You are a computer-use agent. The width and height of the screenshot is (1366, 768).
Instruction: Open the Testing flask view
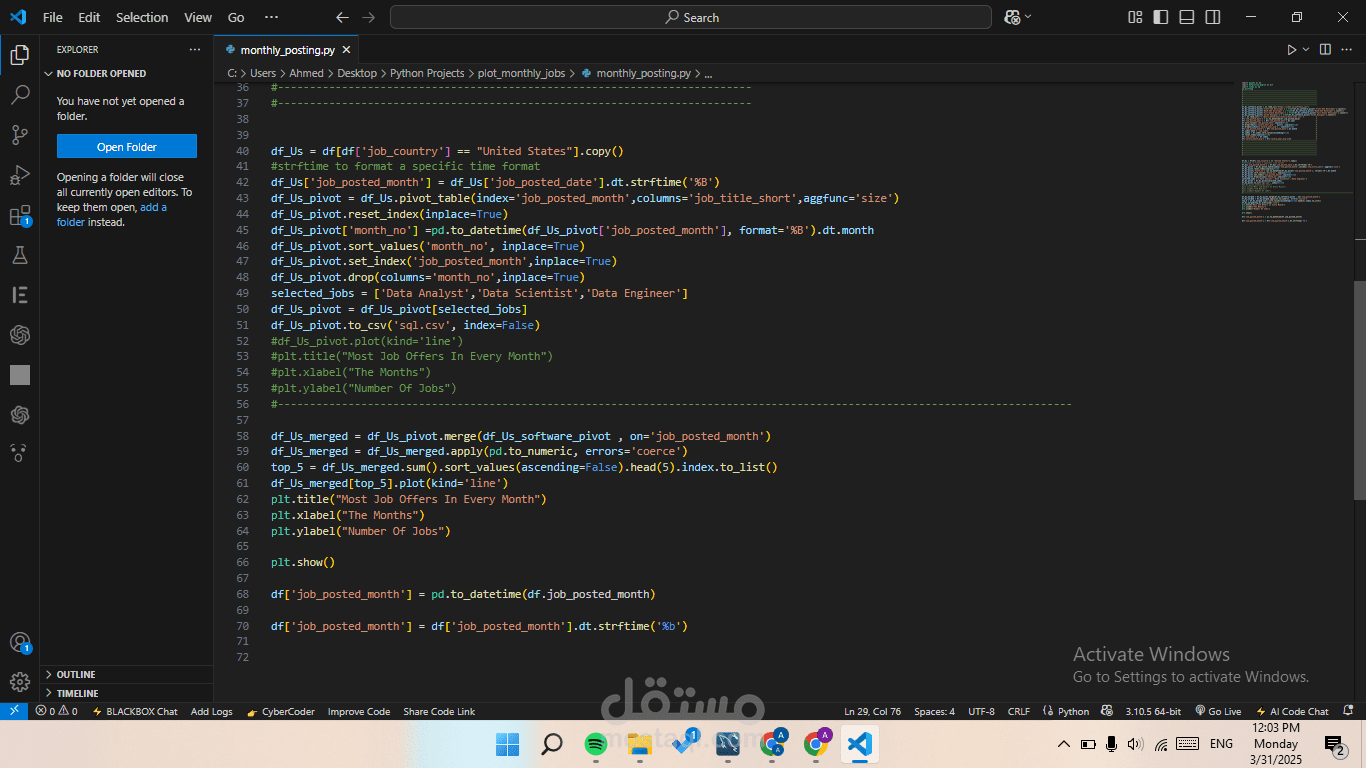tap(19, 255)
